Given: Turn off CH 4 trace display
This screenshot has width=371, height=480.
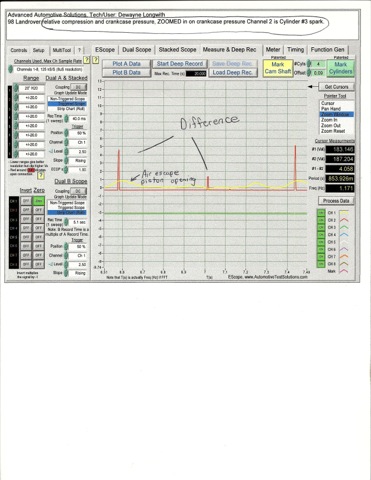Looking at the screenshot, I should click(321, 235).
